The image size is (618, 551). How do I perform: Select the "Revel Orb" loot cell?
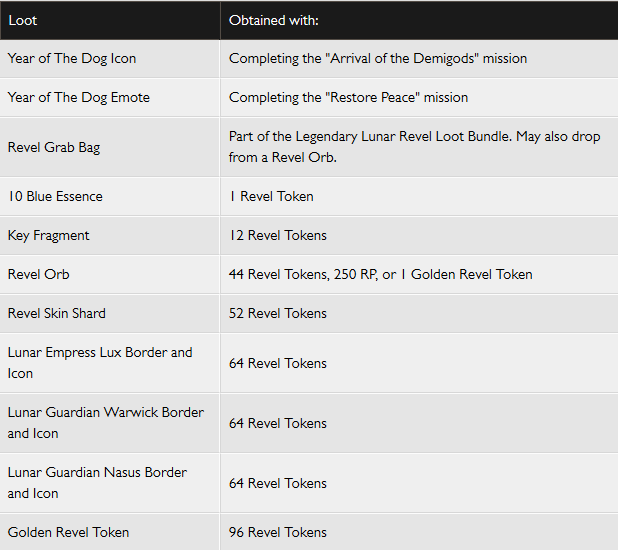(39, 274)
